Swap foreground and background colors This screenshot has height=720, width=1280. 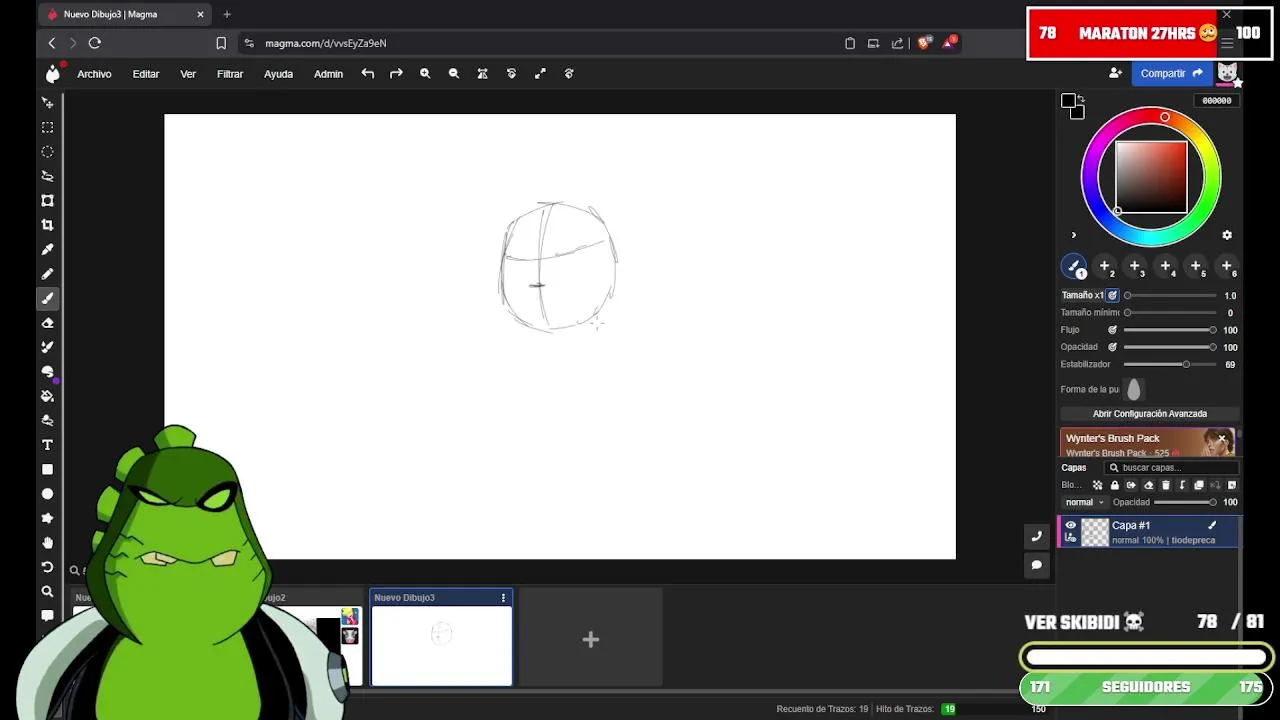[1081, 98]
